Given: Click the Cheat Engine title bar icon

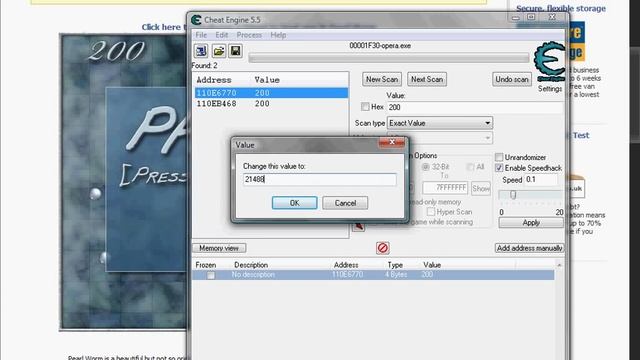Looking at the screenshot, I should [196, 20].
